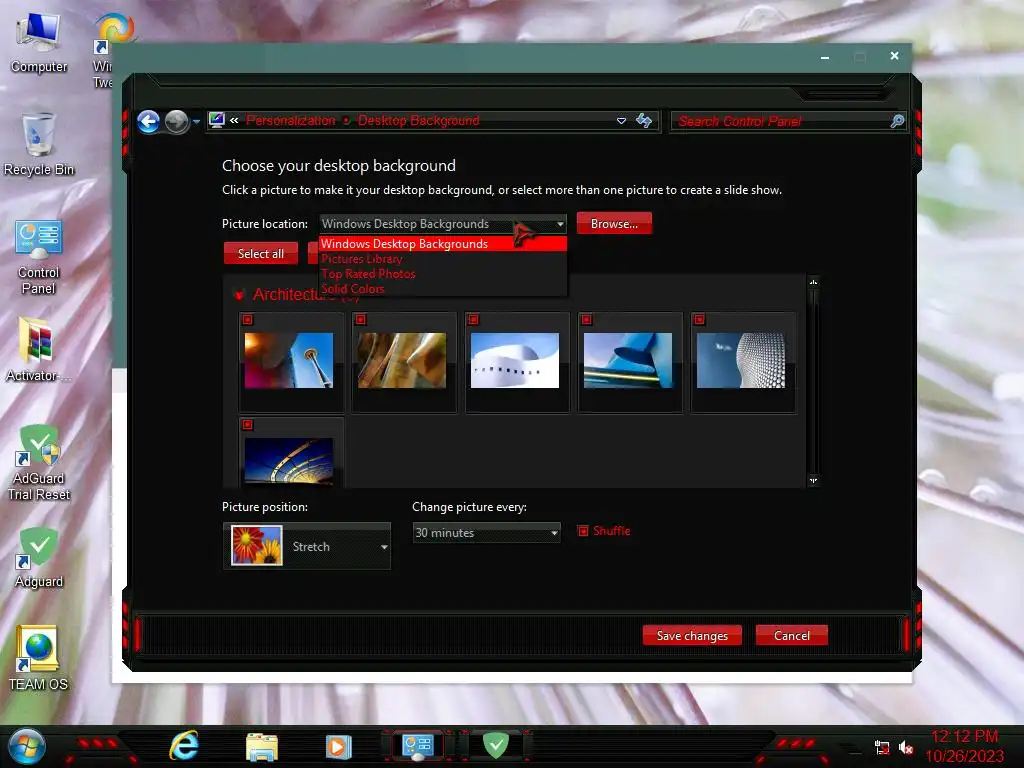Close the Desktop Background window
This screenshot has height=768, width=1024.
click(894, 56)
